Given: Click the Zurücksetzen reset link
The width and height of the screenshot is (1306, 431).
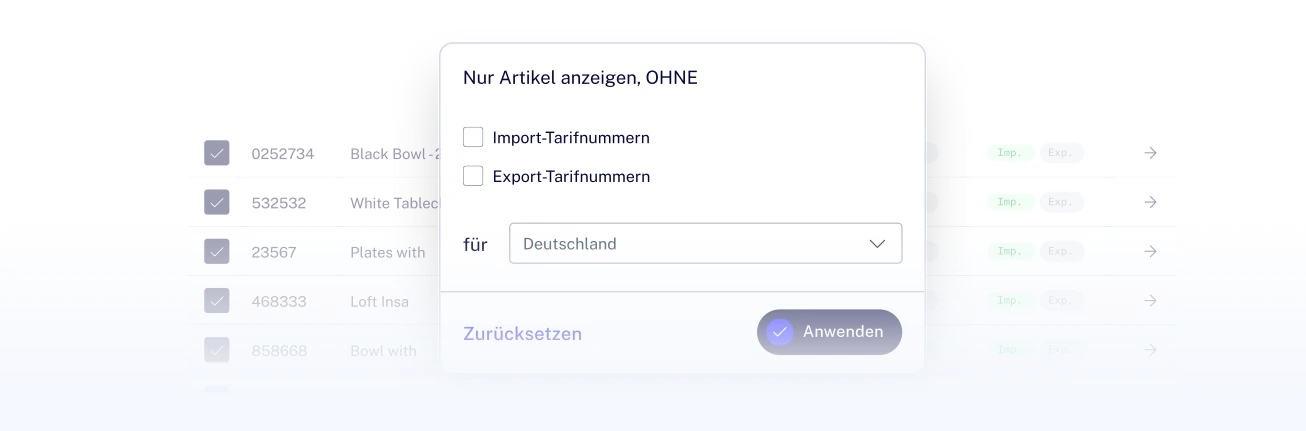Looking at the screenshot, I should (x=522, y=333).
